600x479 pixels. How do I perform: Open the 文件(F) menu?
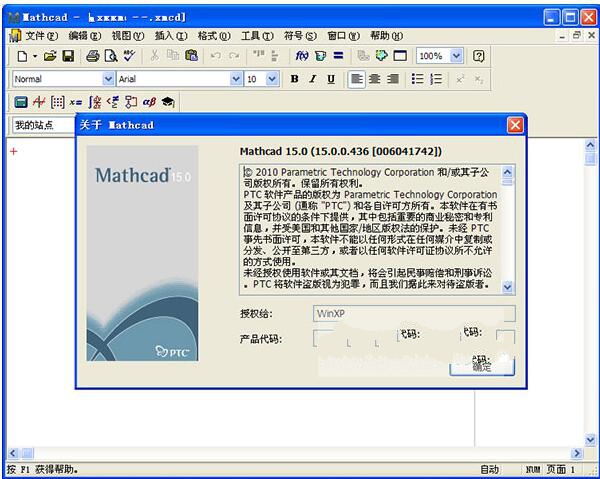coord(41,36)
